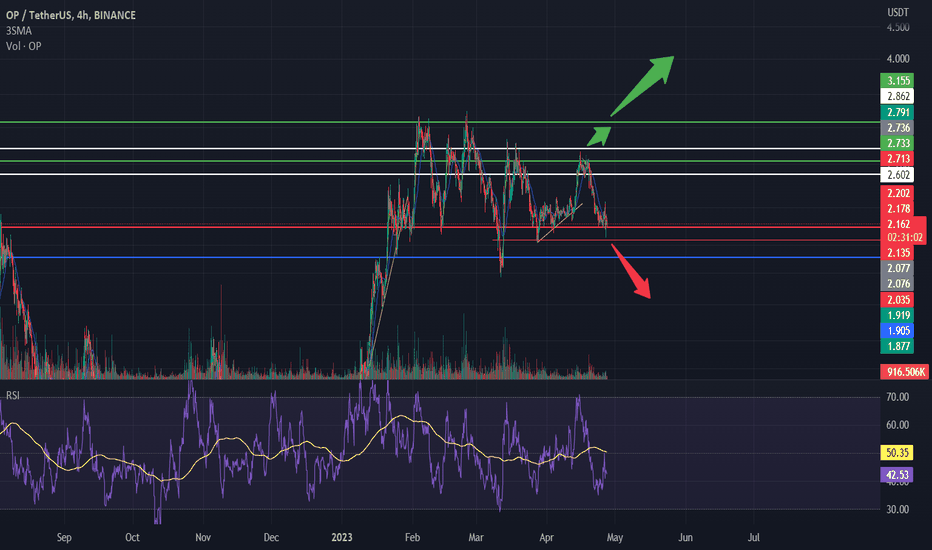Click the Mar date on time axis

click(x=476, y=538)
